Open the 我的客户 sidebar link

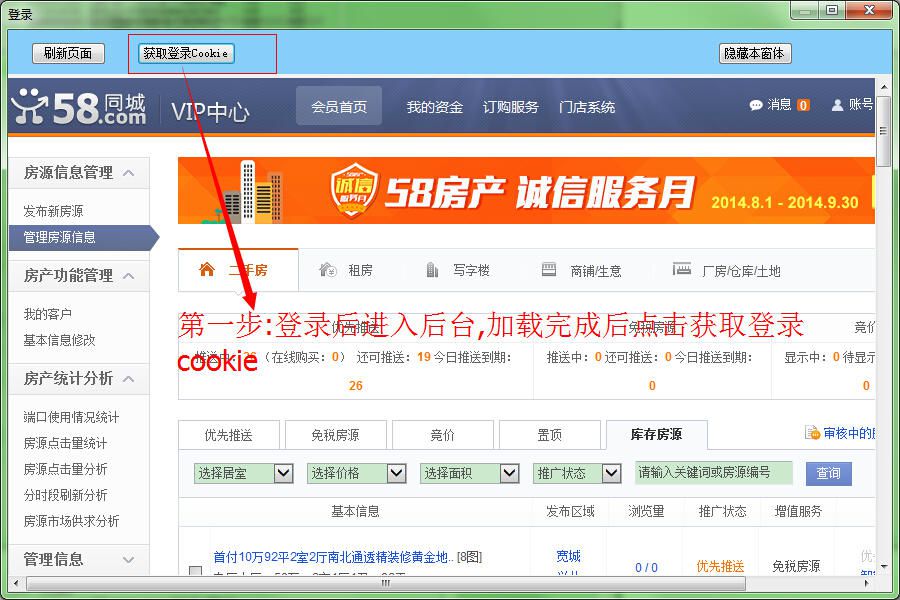pos(48,314)
